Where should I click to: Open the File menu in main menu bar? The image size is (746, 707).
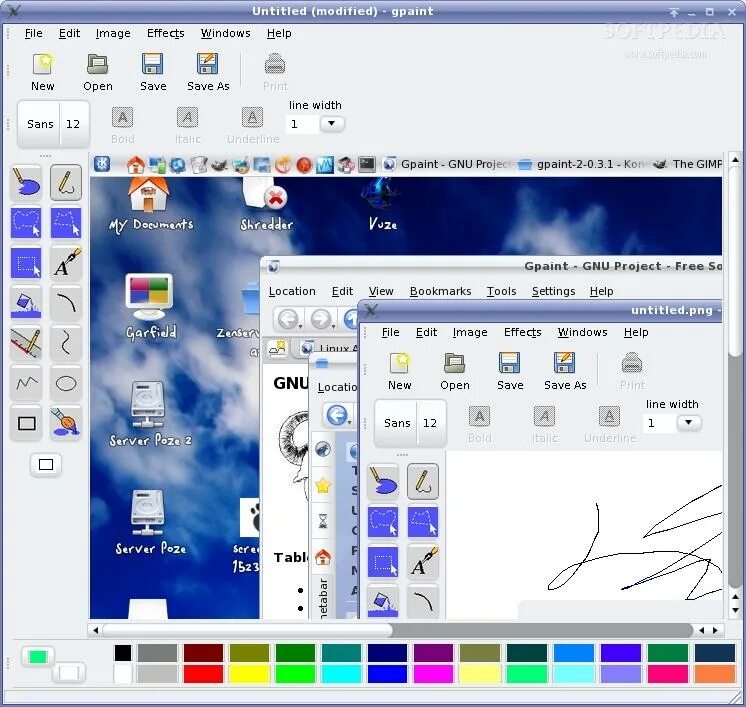pos(33,33)
